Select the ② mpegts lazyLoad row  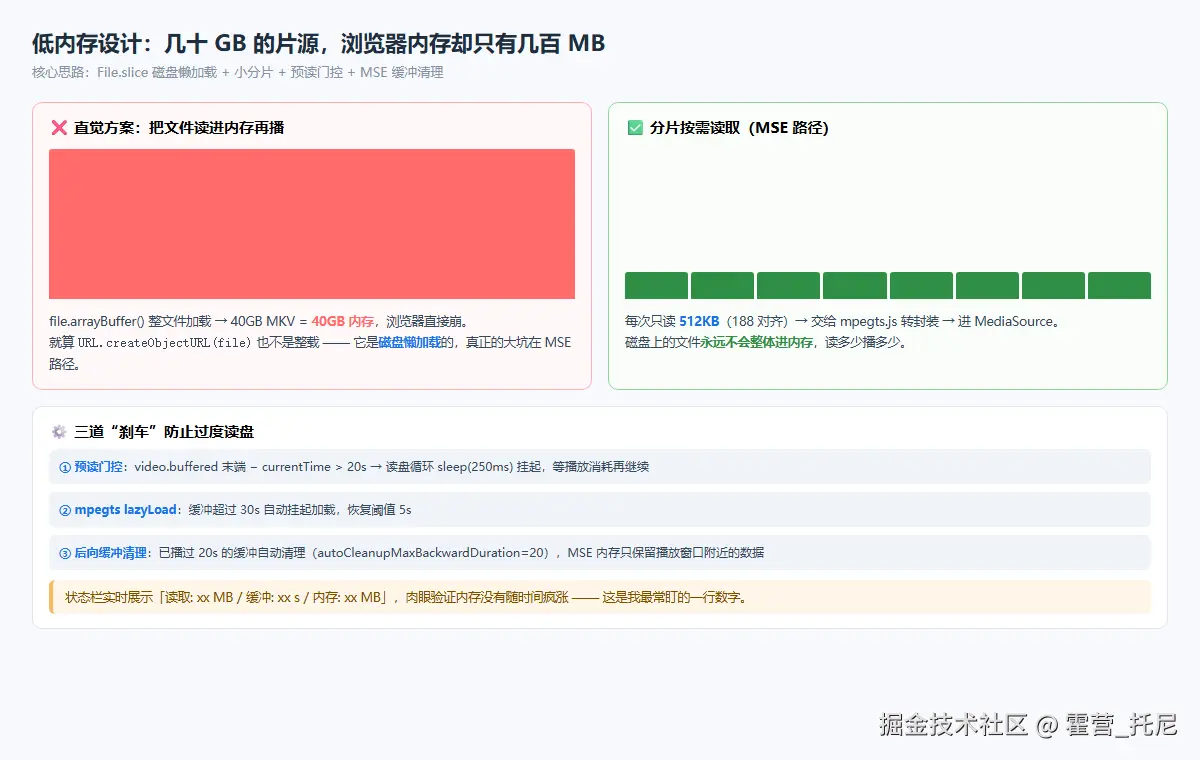pyautogui.click(x=600, y=510)
